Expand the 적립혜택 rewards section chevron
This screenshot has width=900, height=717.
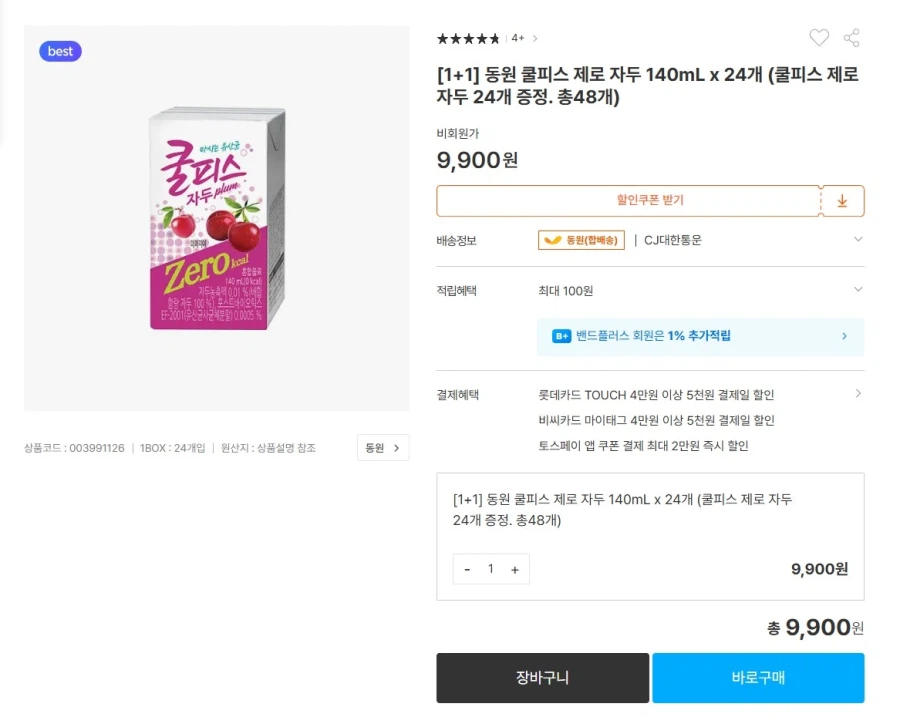(x=857, y=289)
